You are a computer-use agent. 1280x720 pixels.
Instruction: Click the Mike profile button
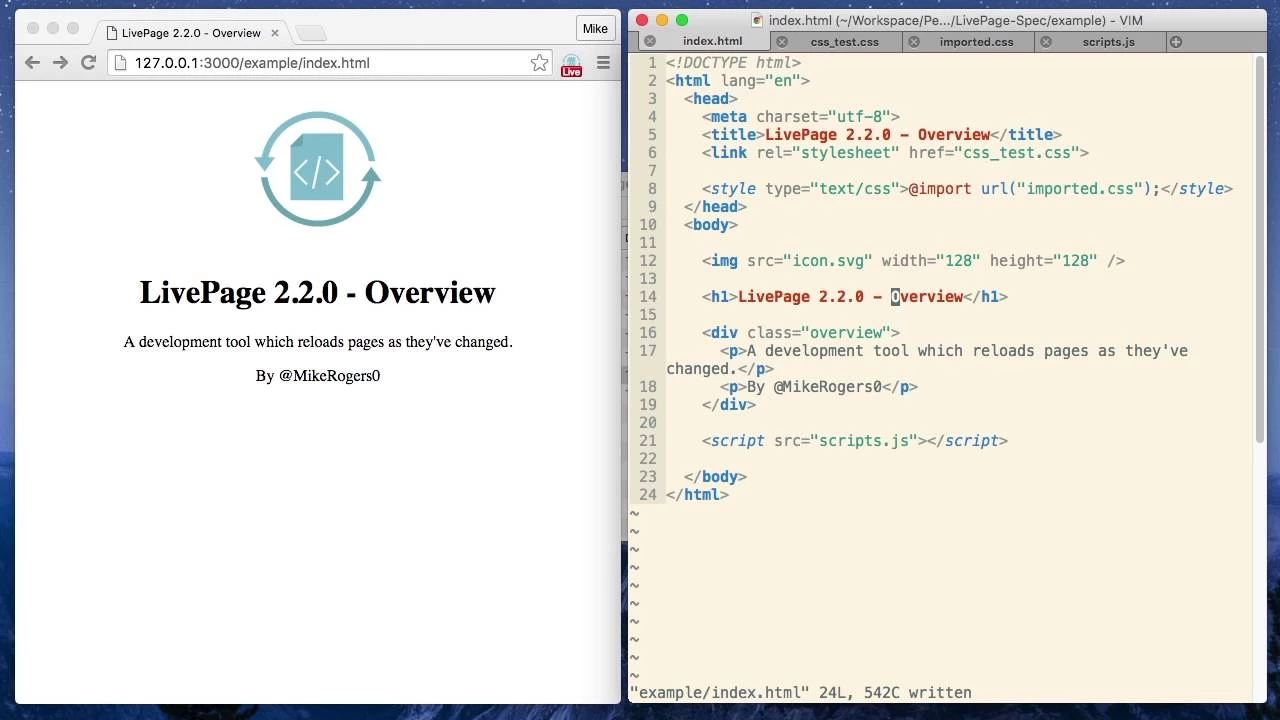(x=595, y=28)
